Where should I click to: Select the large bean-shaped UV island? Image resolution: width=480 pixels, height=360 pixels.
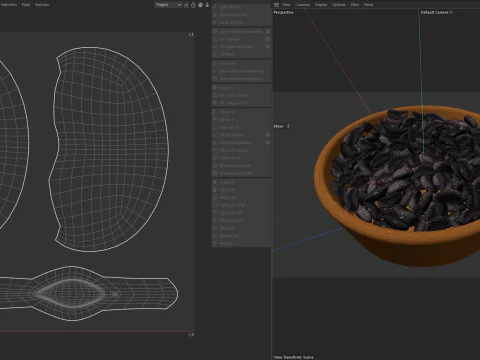110,150
